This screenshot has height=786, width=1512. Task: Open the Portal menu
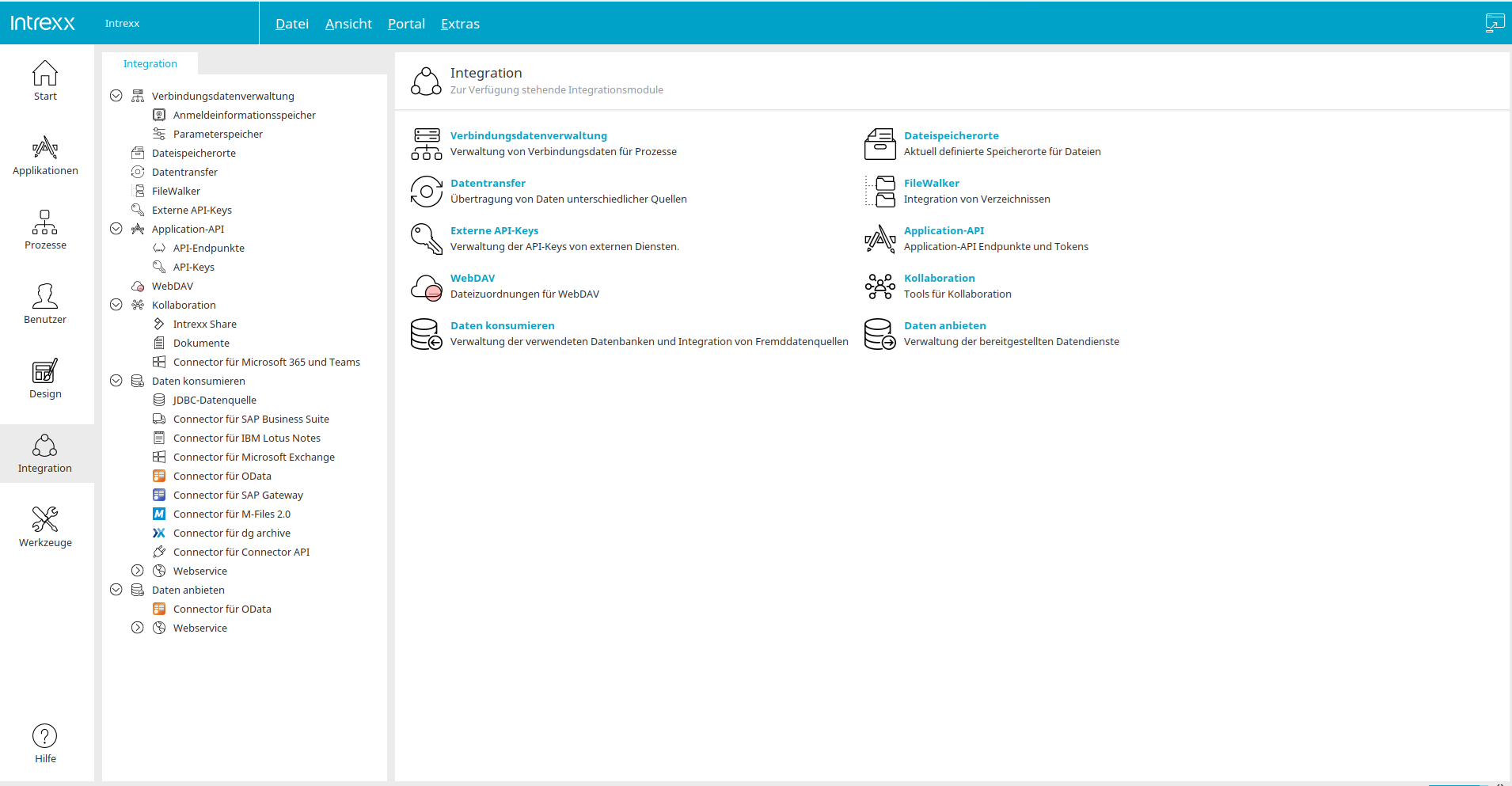[x=406, y=24]
